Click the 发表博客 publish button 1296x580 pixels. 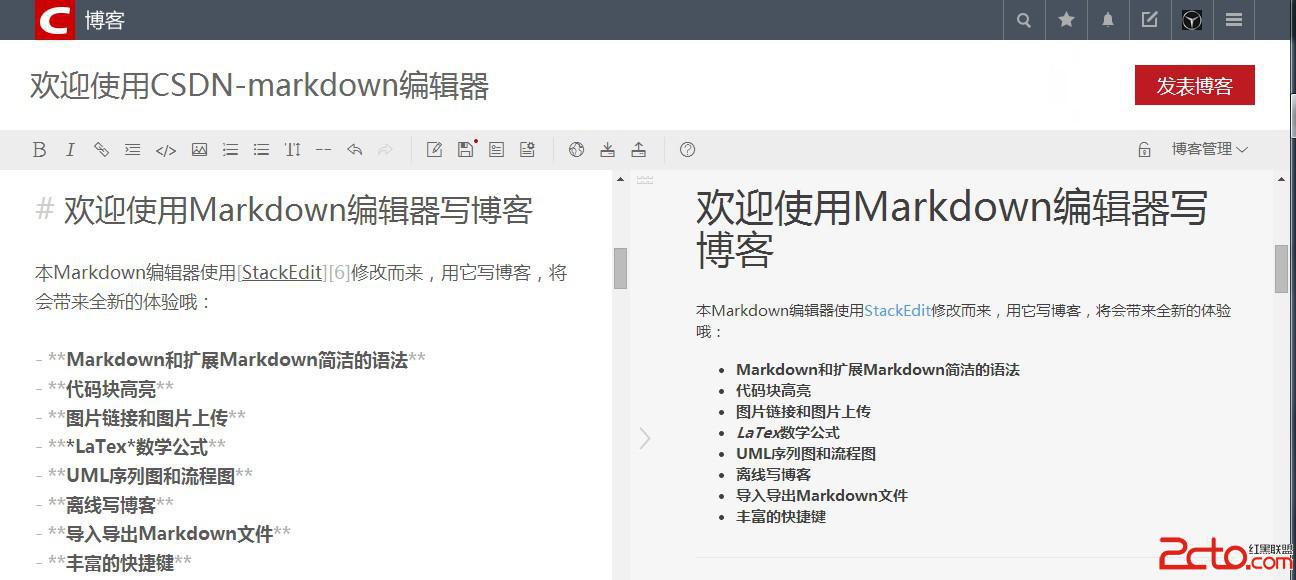pos(1195,86)
